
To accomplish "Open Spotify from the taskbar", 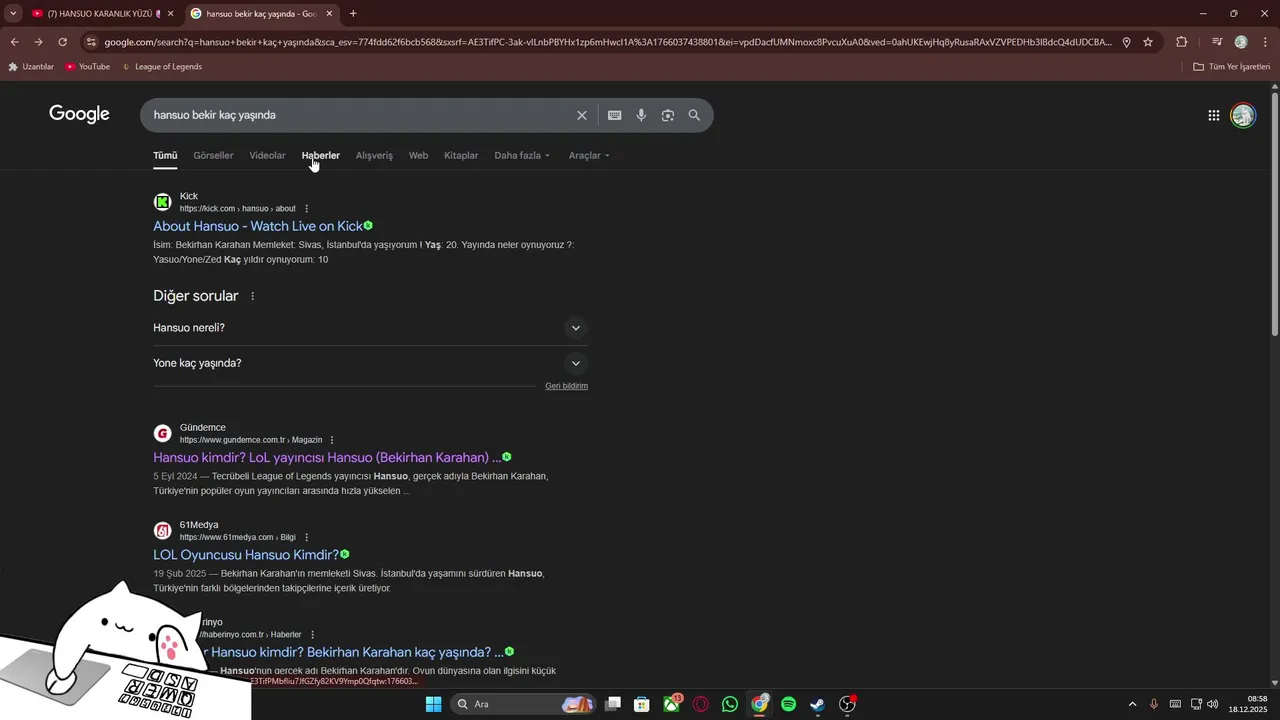I will (788, 704).
